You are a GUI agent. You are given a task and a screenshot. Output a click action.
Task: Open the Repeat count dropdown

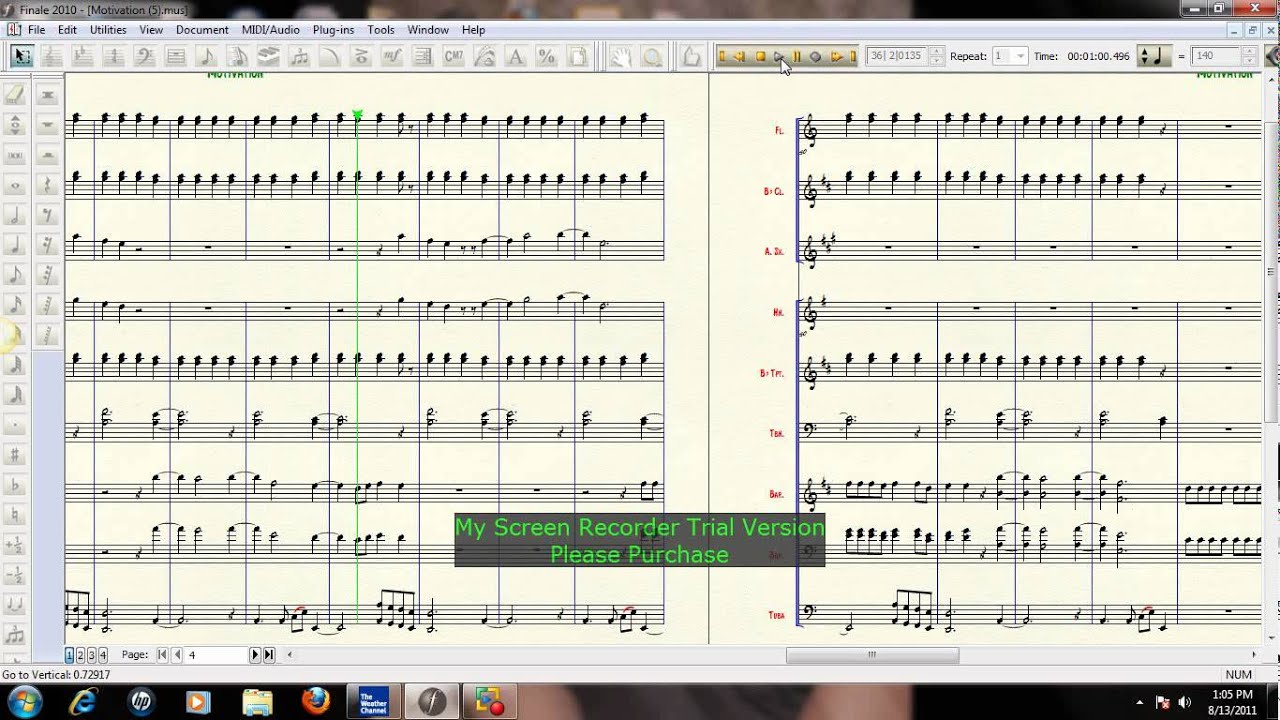(1020, 56)
